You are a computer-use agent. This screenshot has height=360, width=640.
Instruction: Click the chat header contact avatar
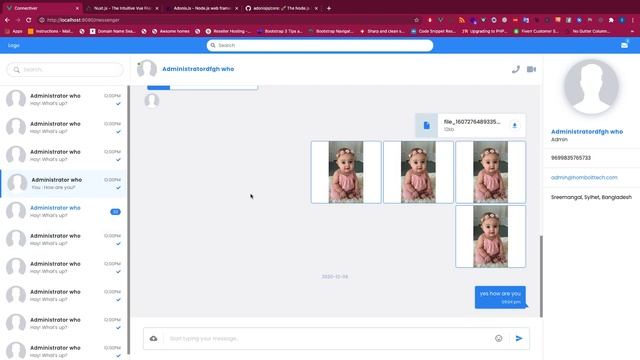tap(147, 69)
